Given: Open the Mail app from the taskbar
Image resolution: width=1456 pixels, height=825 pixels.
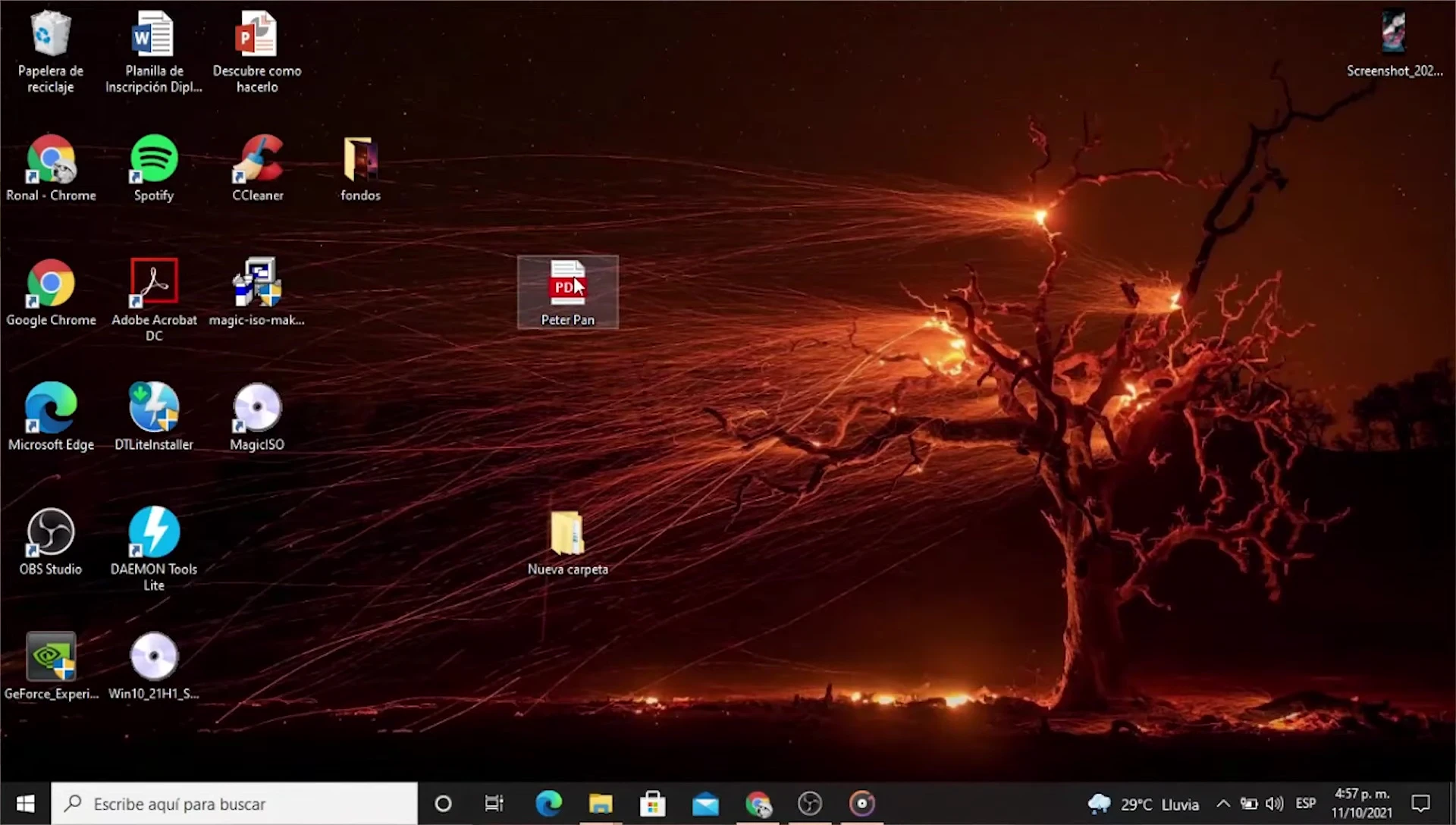Looking at the screenshot, I should click(x=705, y=804).
